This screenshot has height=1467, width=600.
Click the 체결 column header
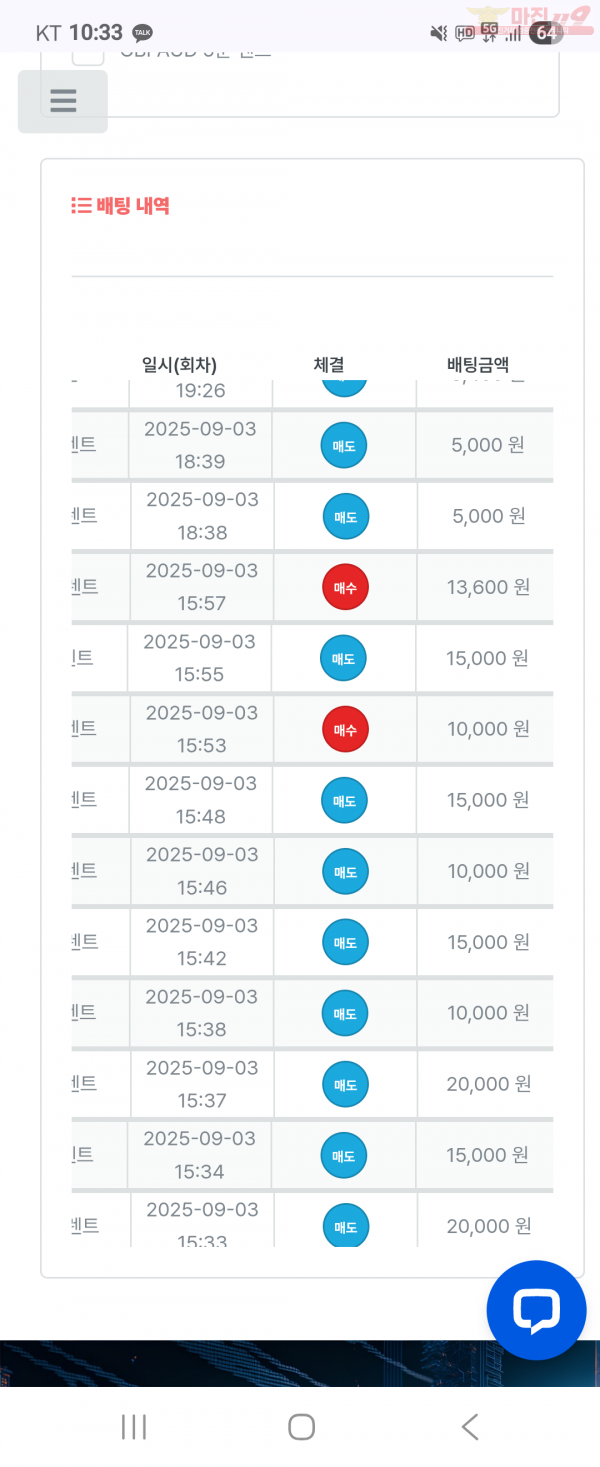(329, 365)
